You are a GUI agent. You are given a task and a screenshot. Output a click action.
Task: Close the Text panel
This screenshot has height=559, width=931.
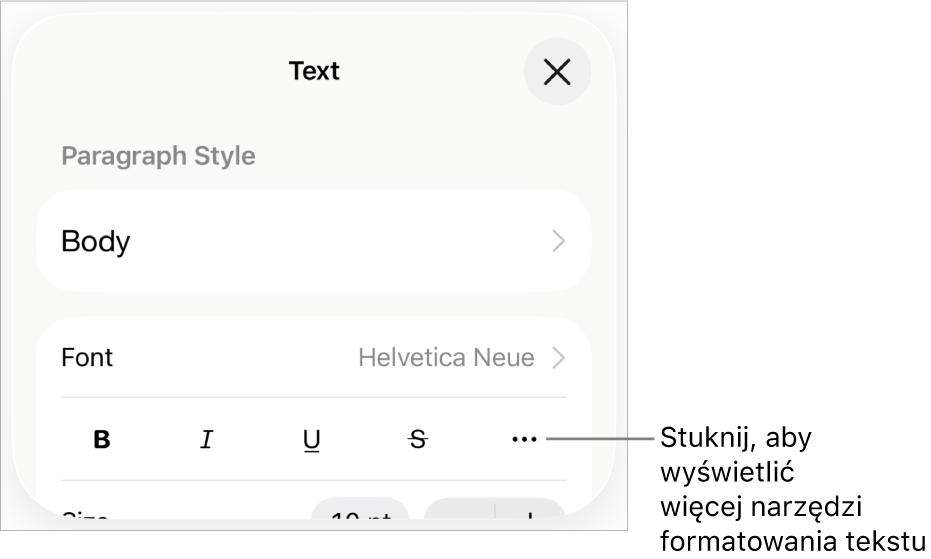(x=557, y=71)
